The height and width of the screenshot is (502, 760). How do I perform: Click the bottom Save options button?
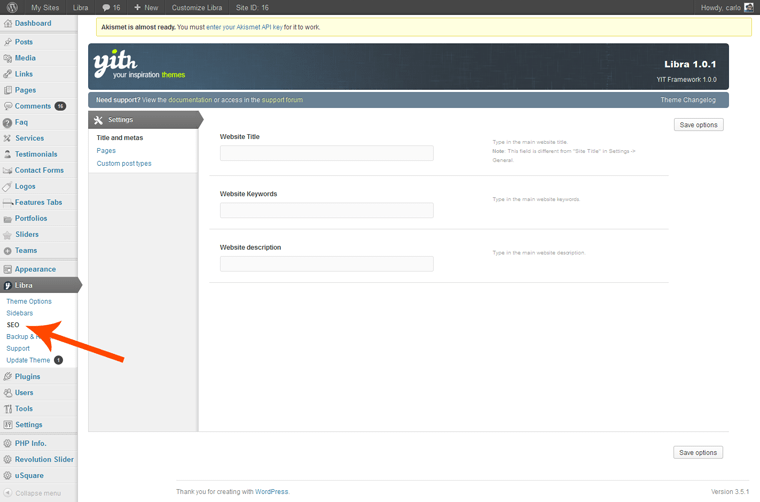pyautogui.click(x=698, y=453)
